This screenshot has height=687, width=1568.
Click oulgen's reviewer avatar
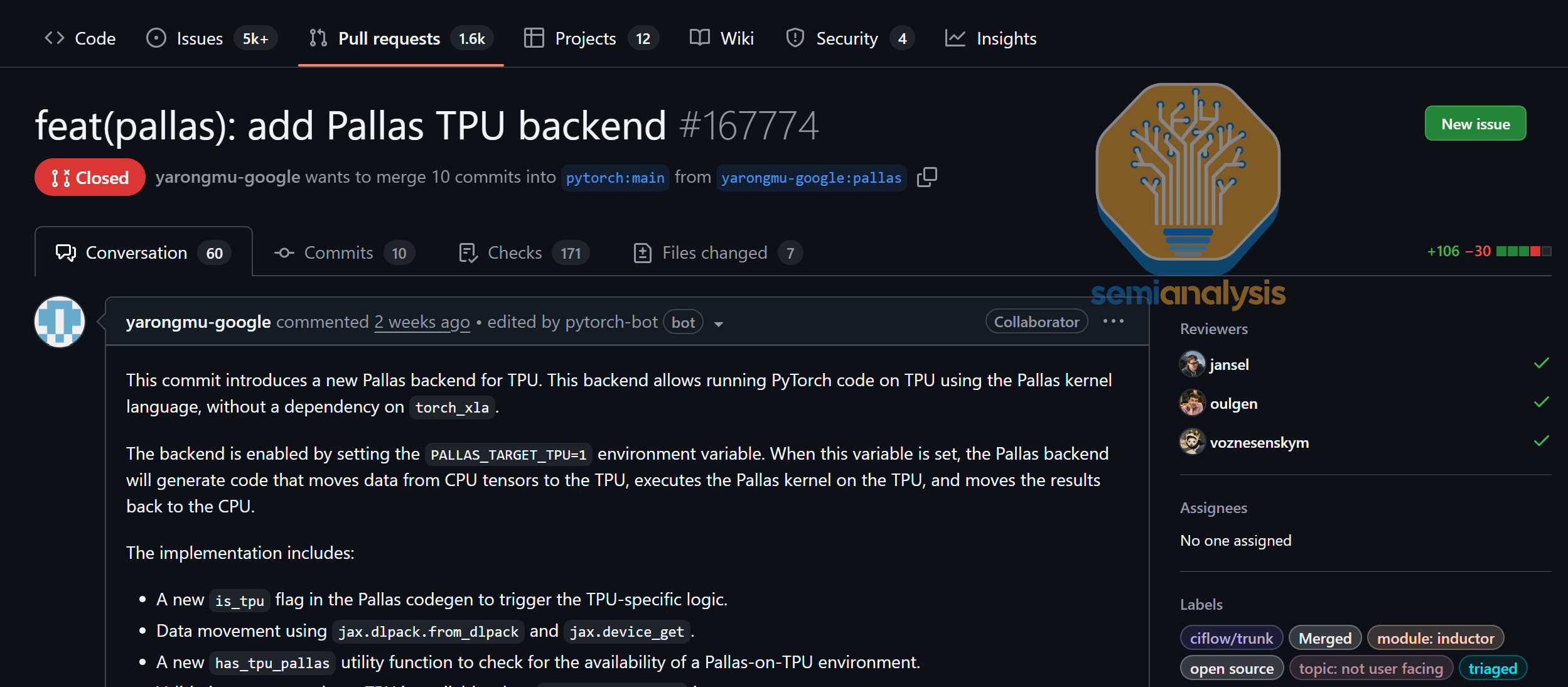click(x=1191, y=403)
